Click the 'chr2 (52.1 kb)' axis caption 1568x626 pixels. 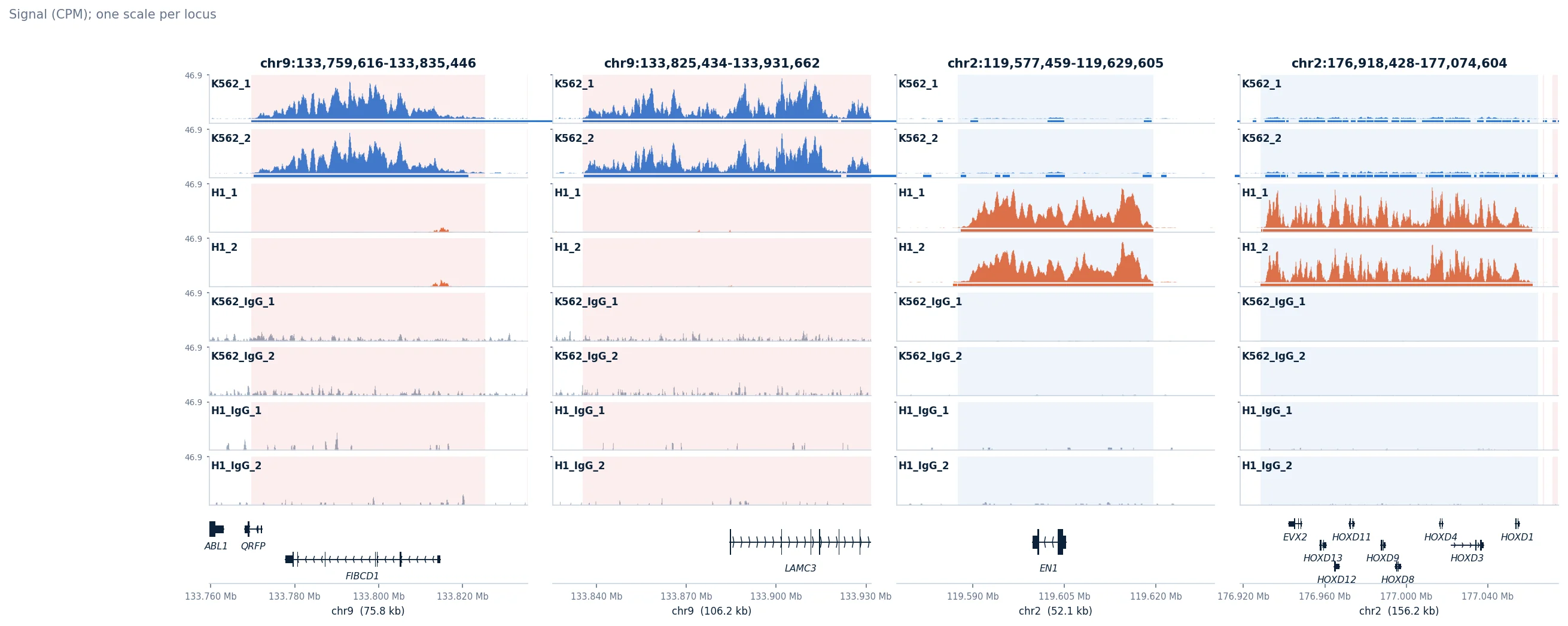click(x=1055, y=611)
